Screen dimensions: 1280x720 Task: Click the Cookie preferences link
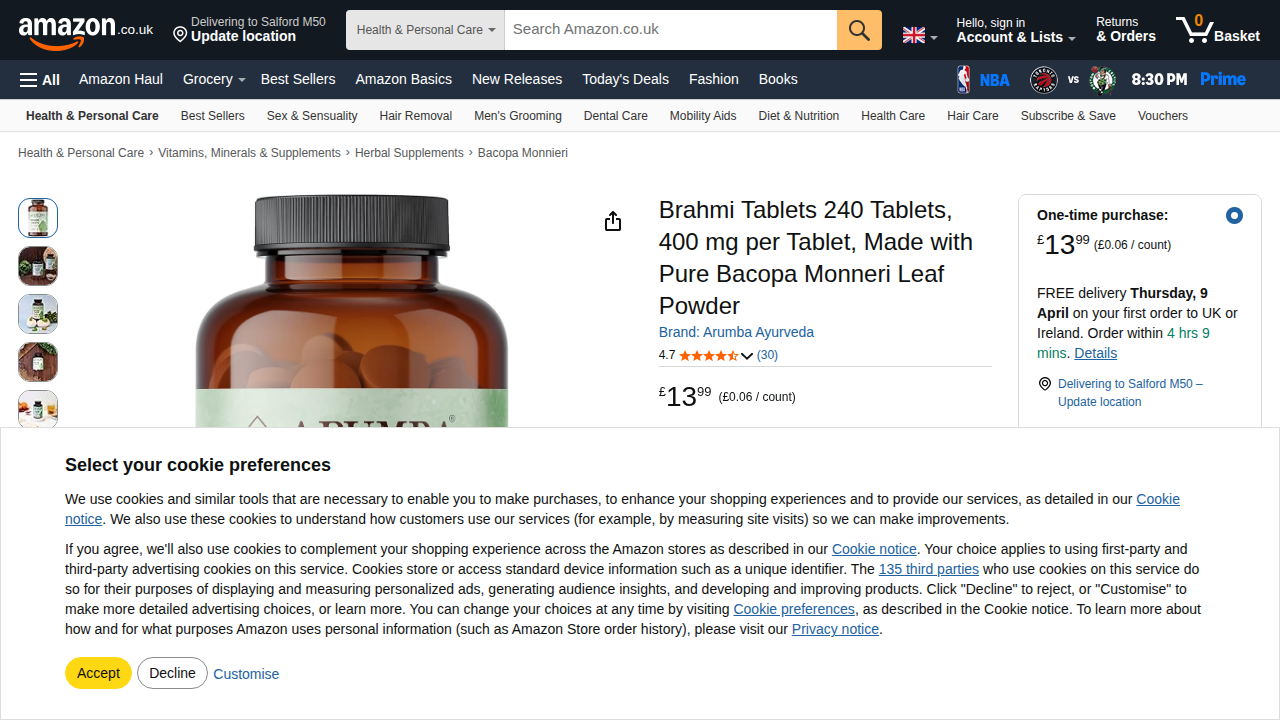click(x=794, y=609)
